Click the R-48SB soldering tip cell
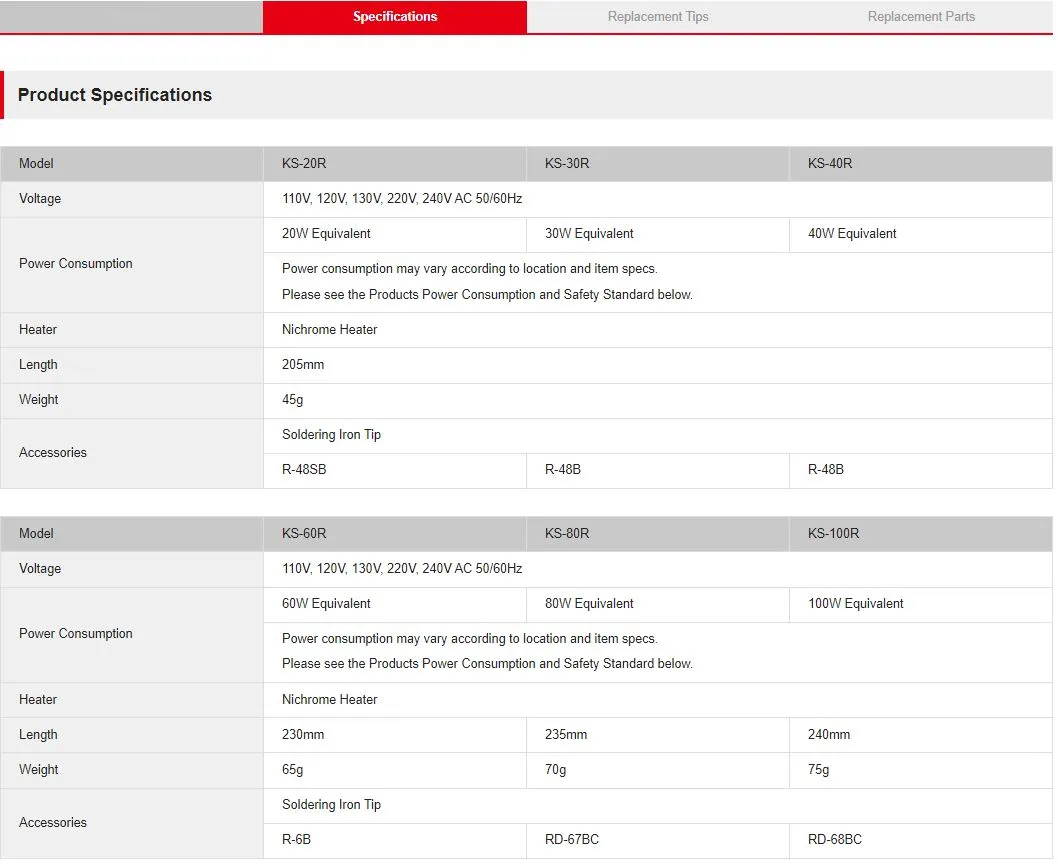The image size is (1058, 867). point(304,469)
